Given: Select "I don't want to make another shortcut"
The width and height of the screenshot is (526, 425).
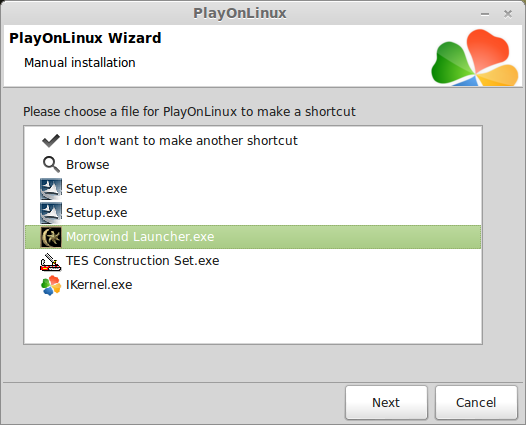Looking at the screenshot, I should click(x=181, y=141).
